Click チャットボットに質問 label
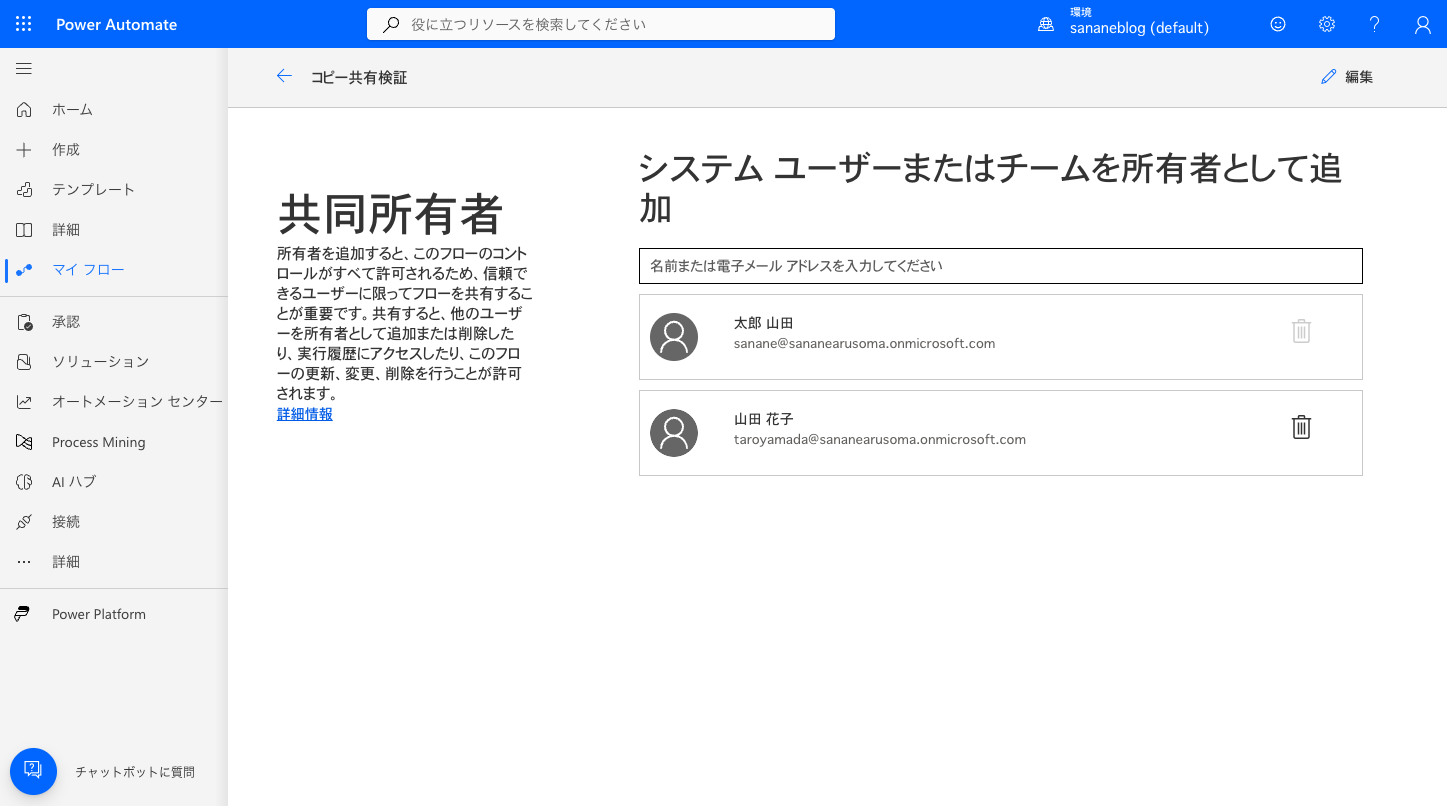 pyautogui.click(x=135, y=772)
